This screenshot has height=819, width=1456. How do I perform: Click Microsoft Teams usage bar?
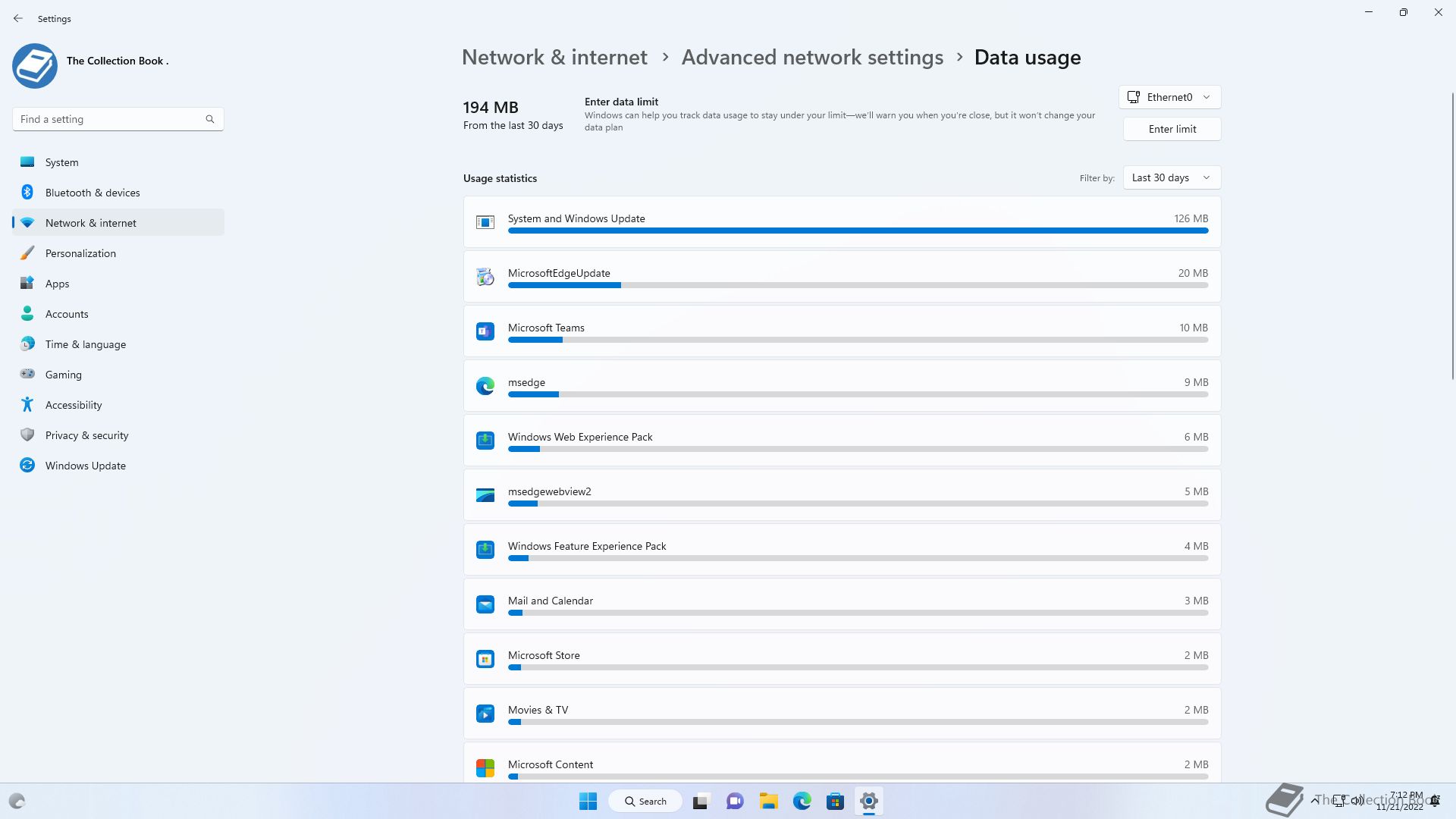(858, 340)
